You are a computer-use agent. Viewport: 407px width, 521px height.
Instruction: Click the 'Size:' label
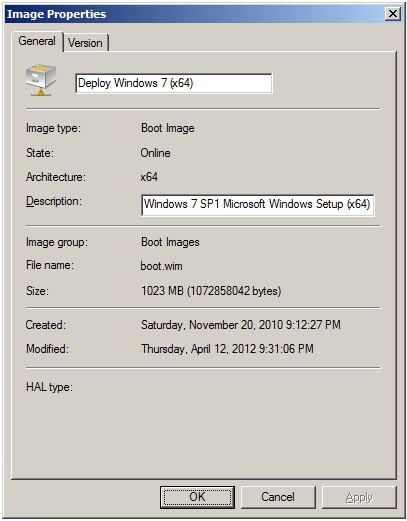click(37, 291)
